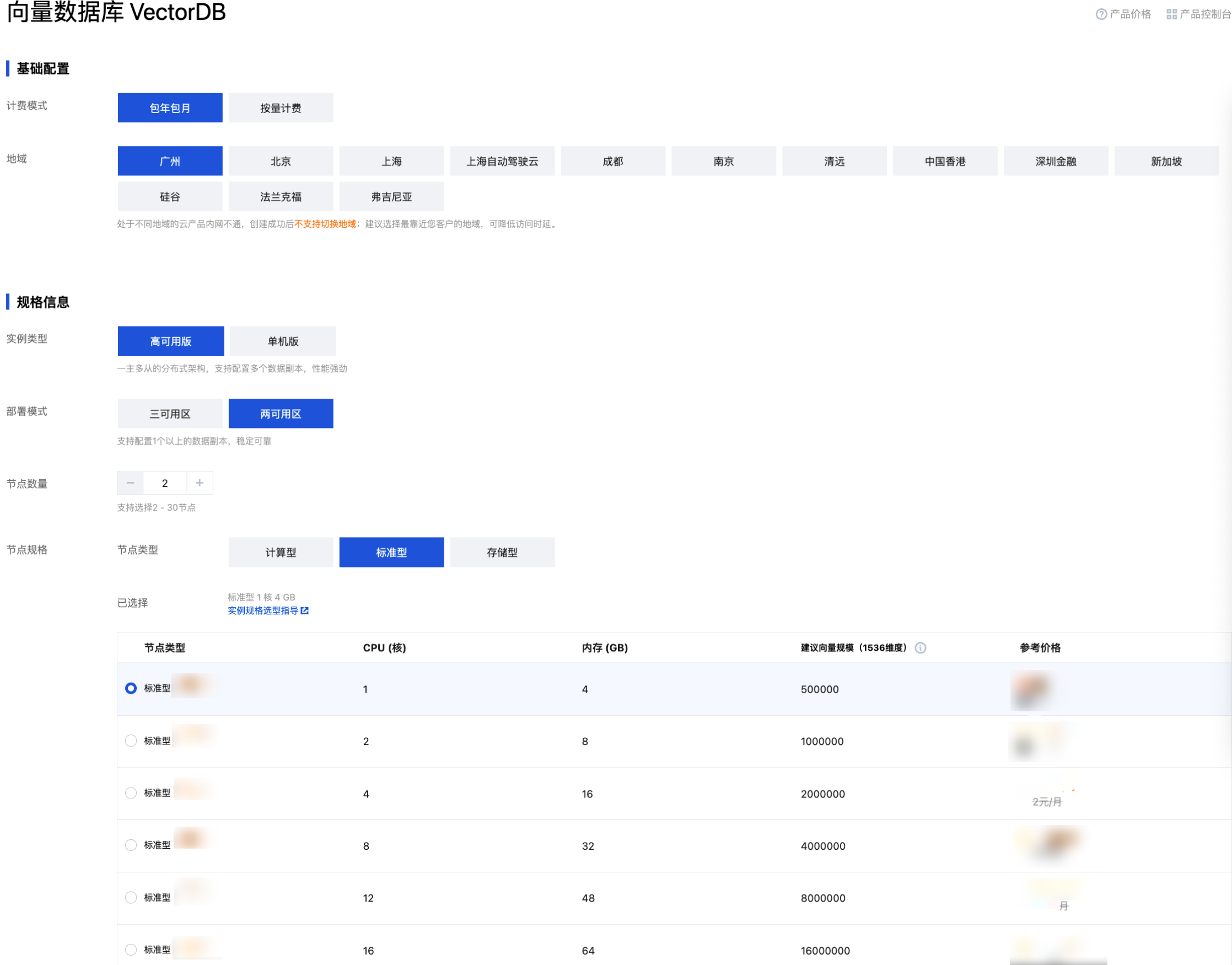This screenshot has width=1232, height=965.
Task: Click the 8000000 vector scale cell
Action: click(822, 898)
